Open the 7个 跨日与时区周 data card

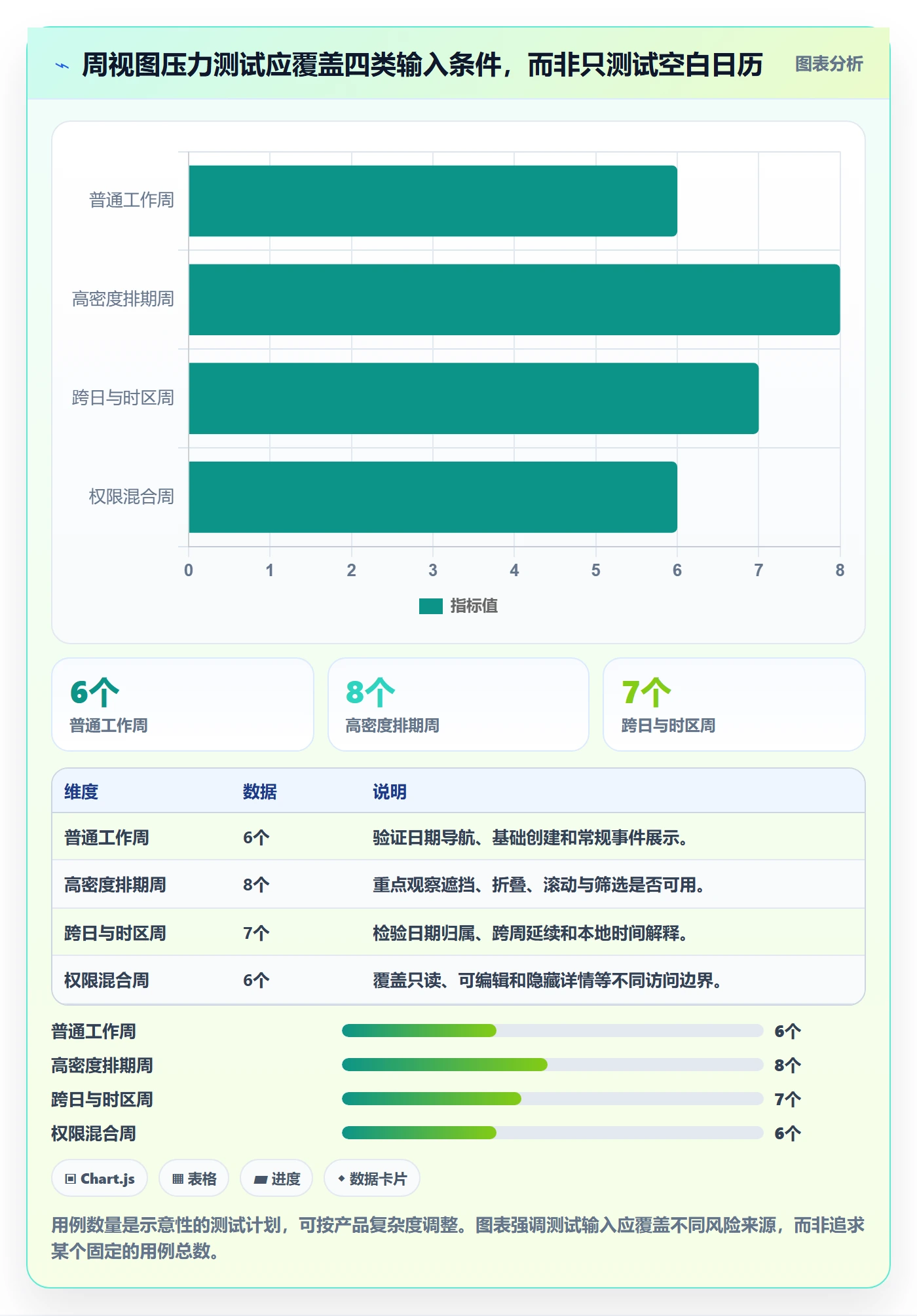734,704
